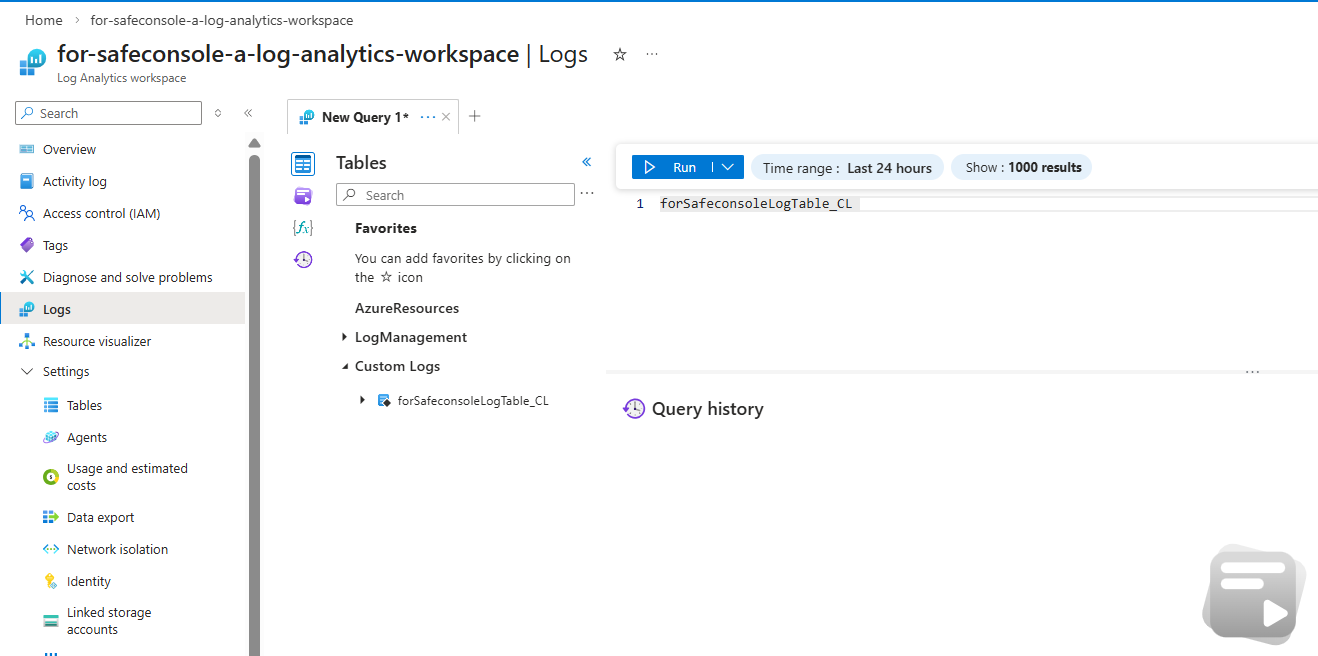The image size is (1318, 656).
Task: Open the Run button dropdown arrow
Action: [728, 167]
